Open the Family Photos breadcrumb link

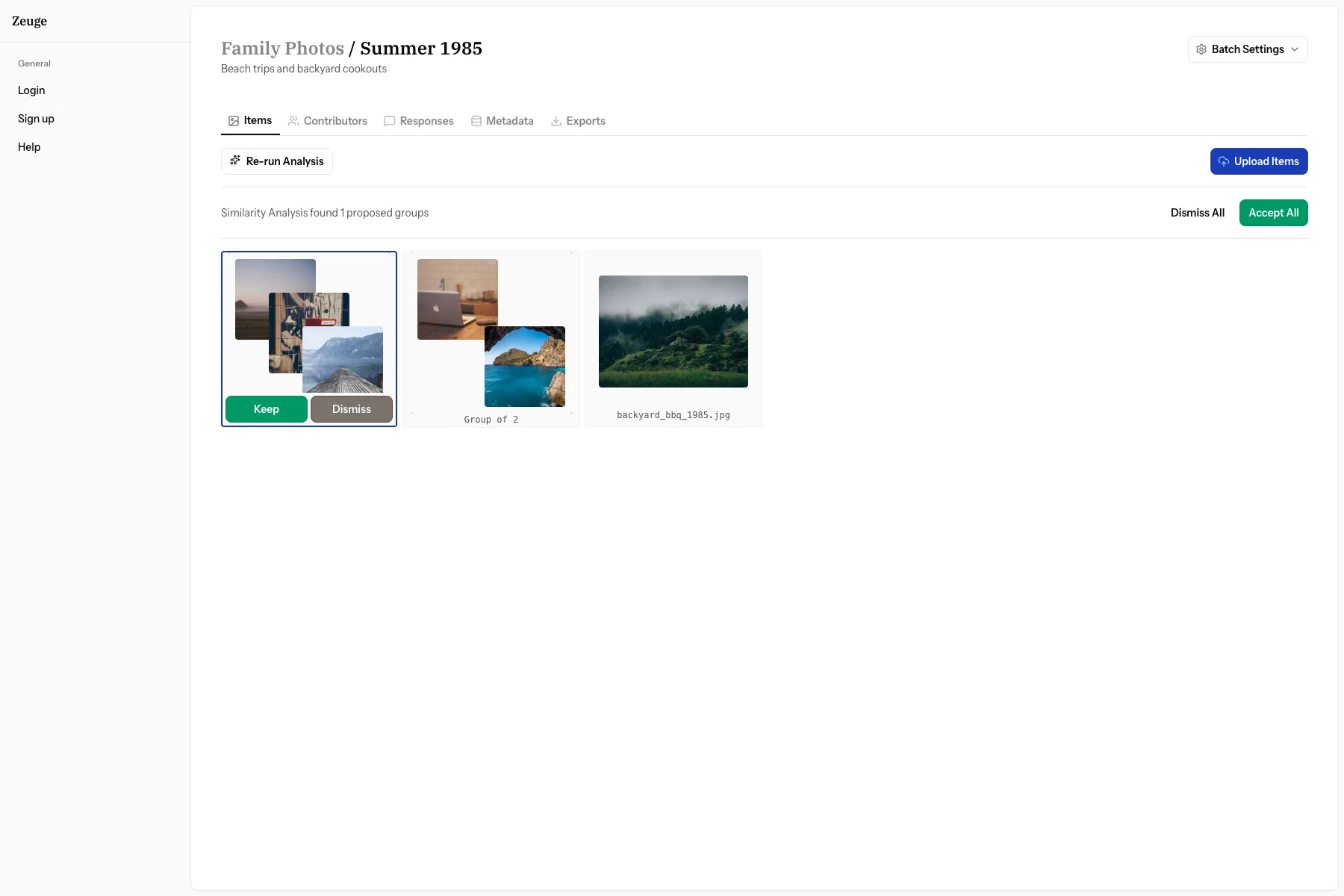point(282,49)
